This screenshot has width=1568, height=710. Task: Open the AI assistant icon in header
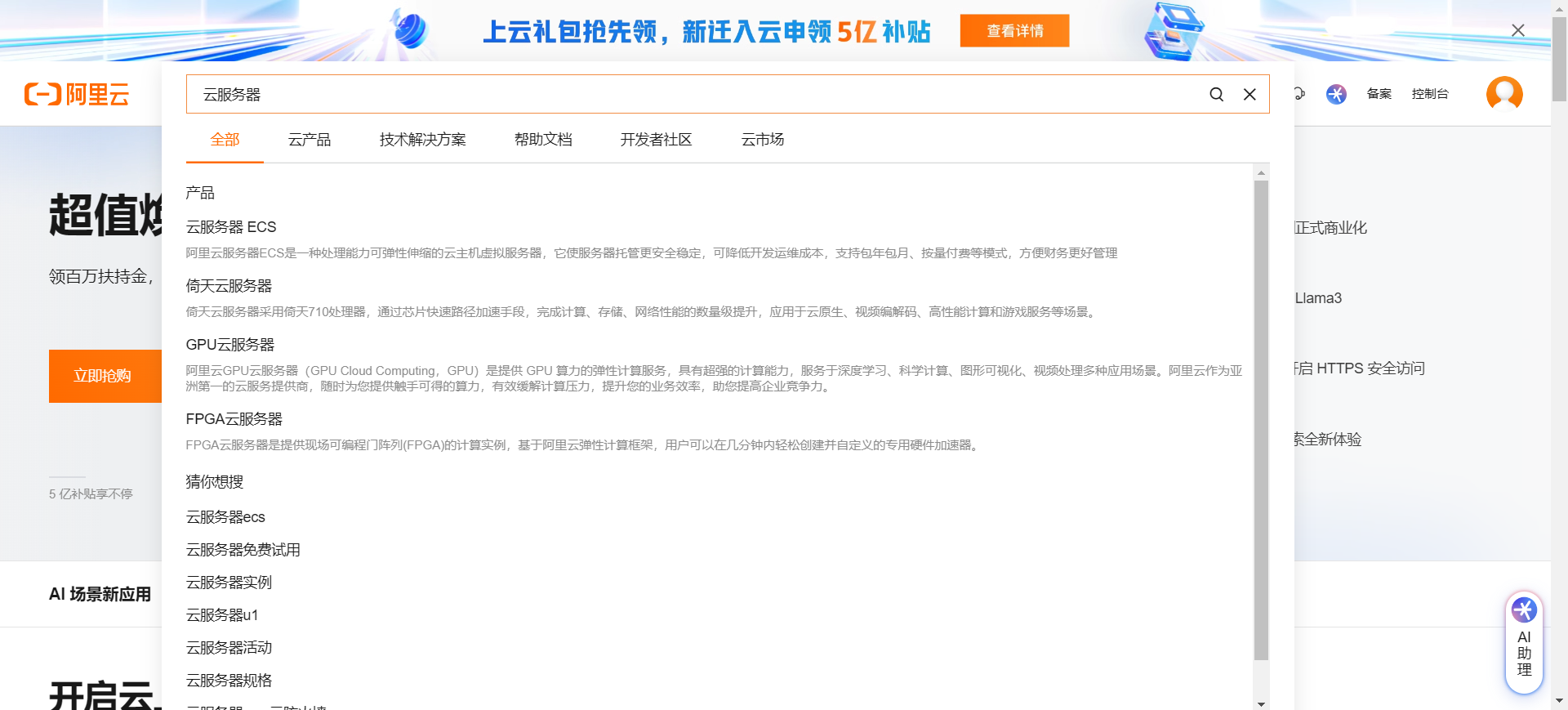coord(1336,95)
